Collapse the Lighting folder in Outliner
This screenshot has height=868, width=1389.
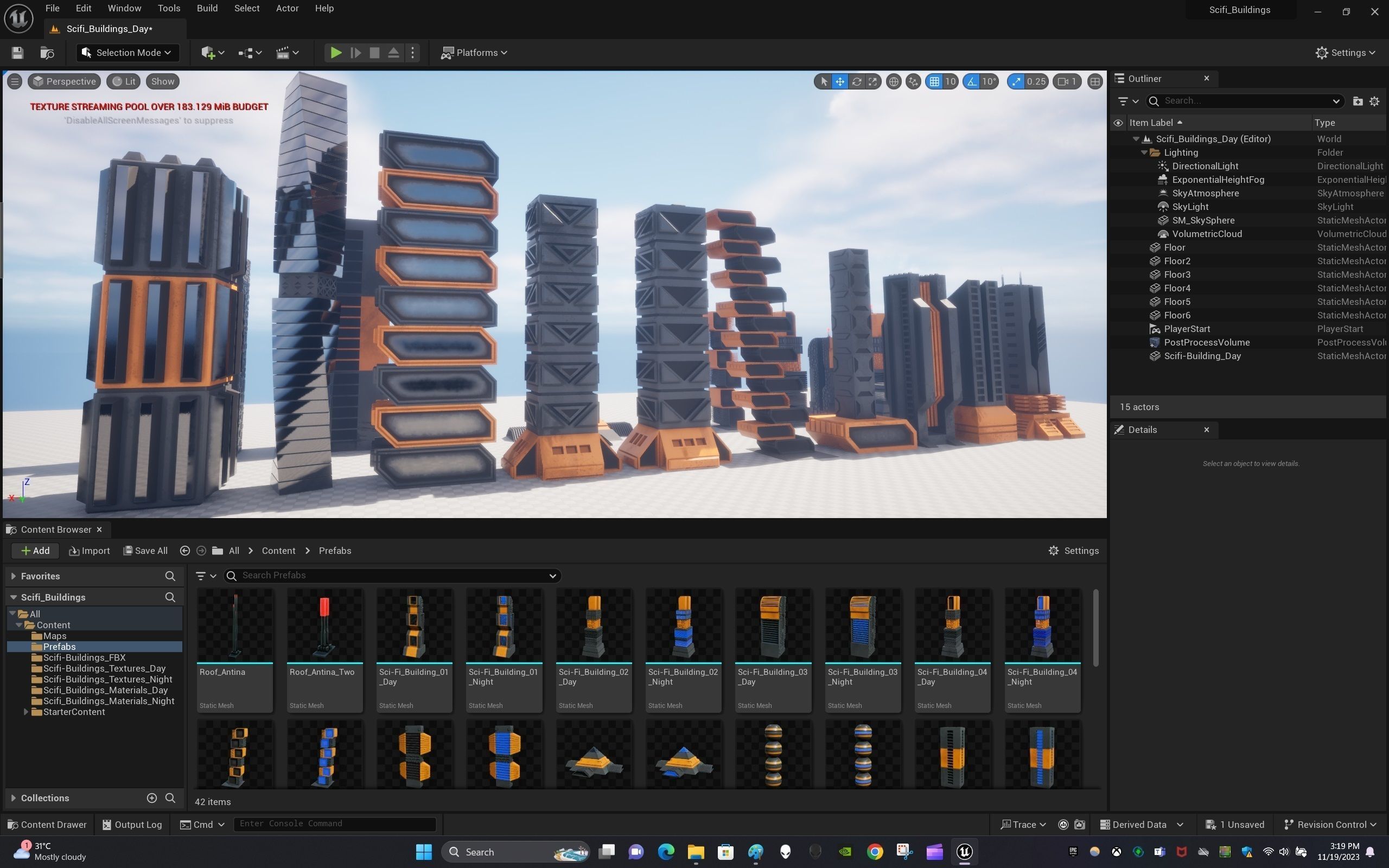1144,152
